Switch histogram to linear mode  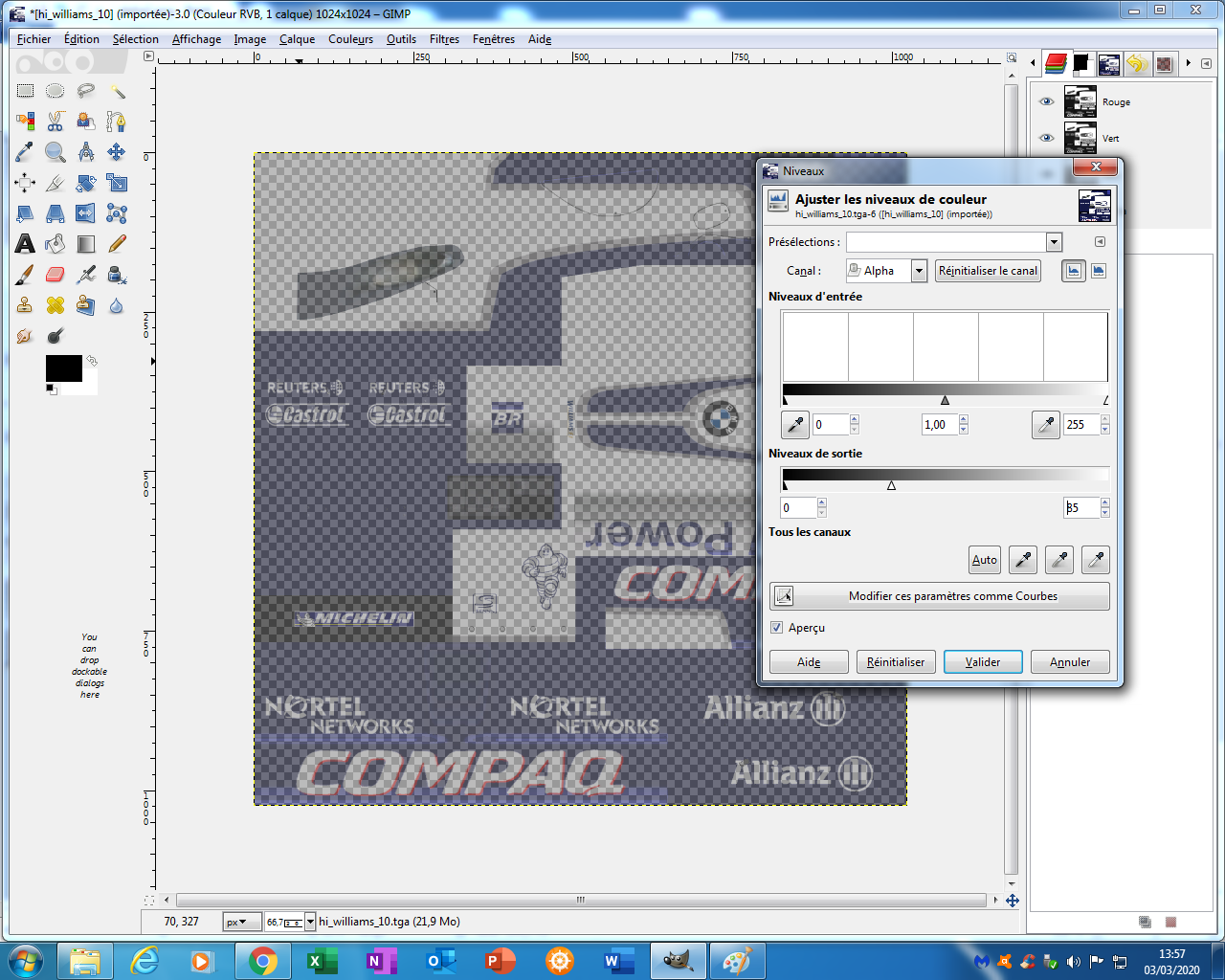point(1074,271)
